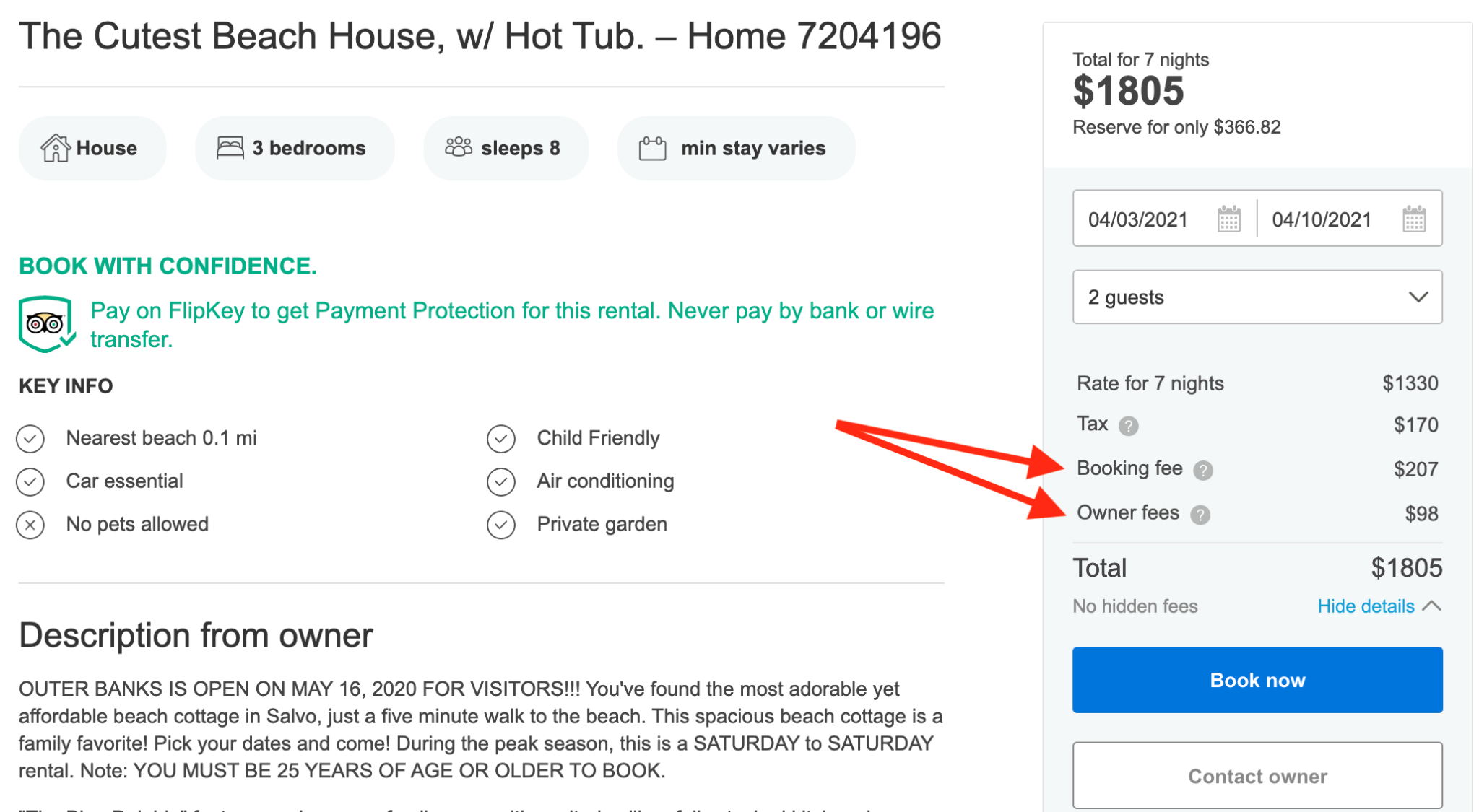This screenshot has height=812, width=1479.
Task: Click the House property type icon
Action: tap(56, 147)
